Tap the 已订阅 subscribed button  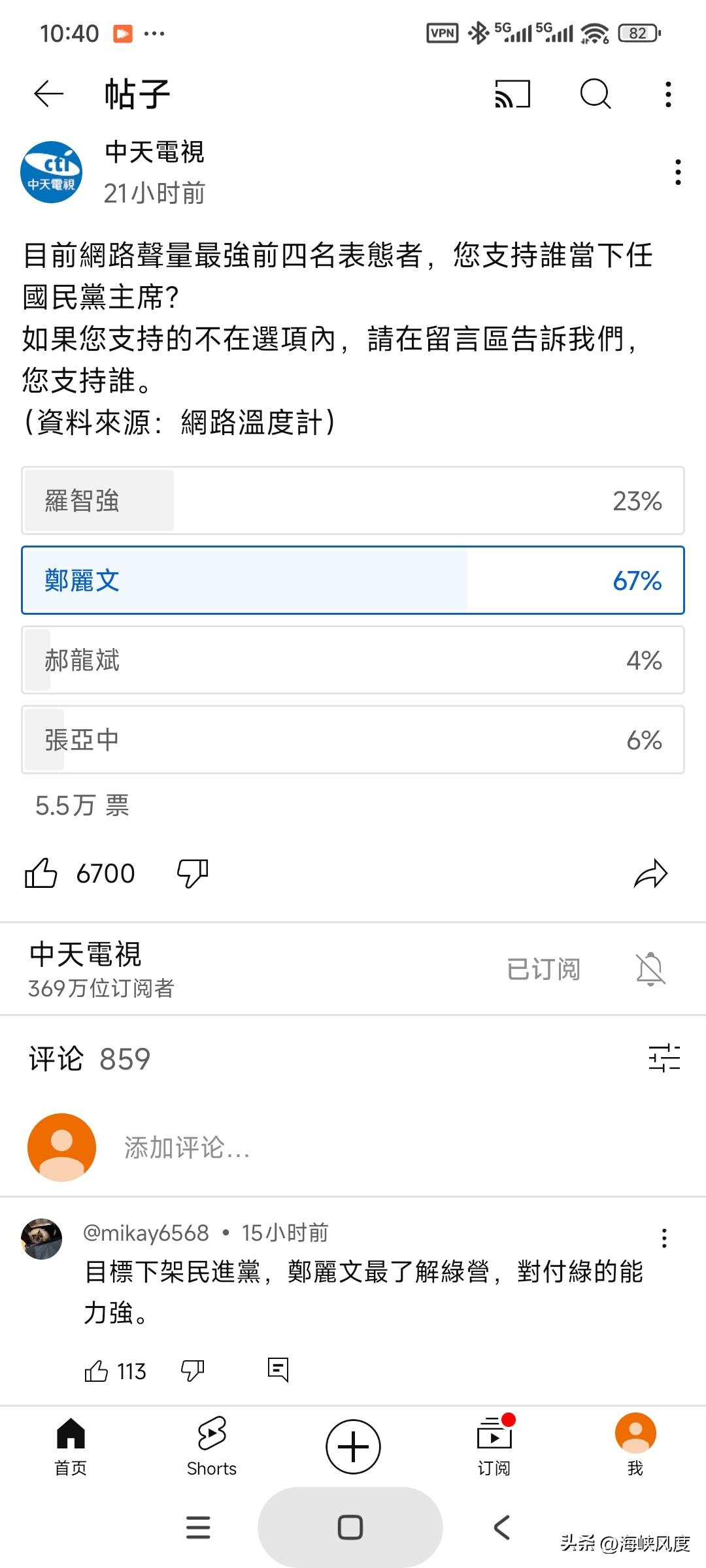coord(544,969)
